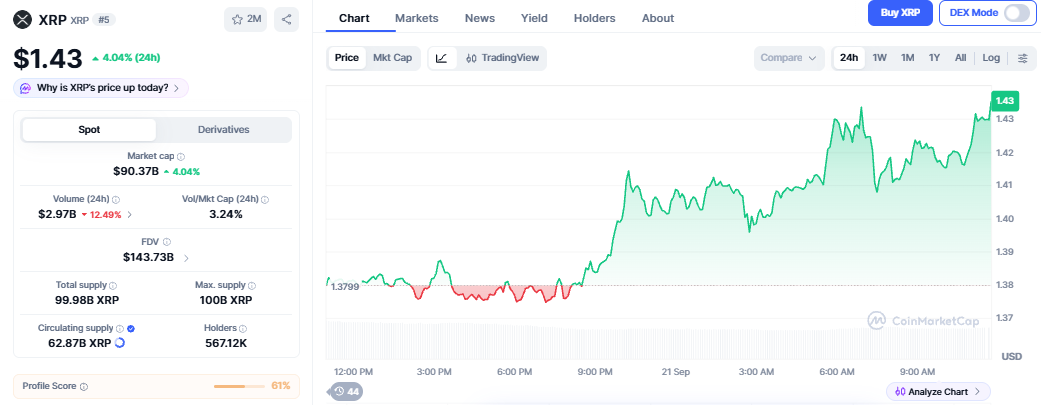Set chart range to All

point(961,58)
